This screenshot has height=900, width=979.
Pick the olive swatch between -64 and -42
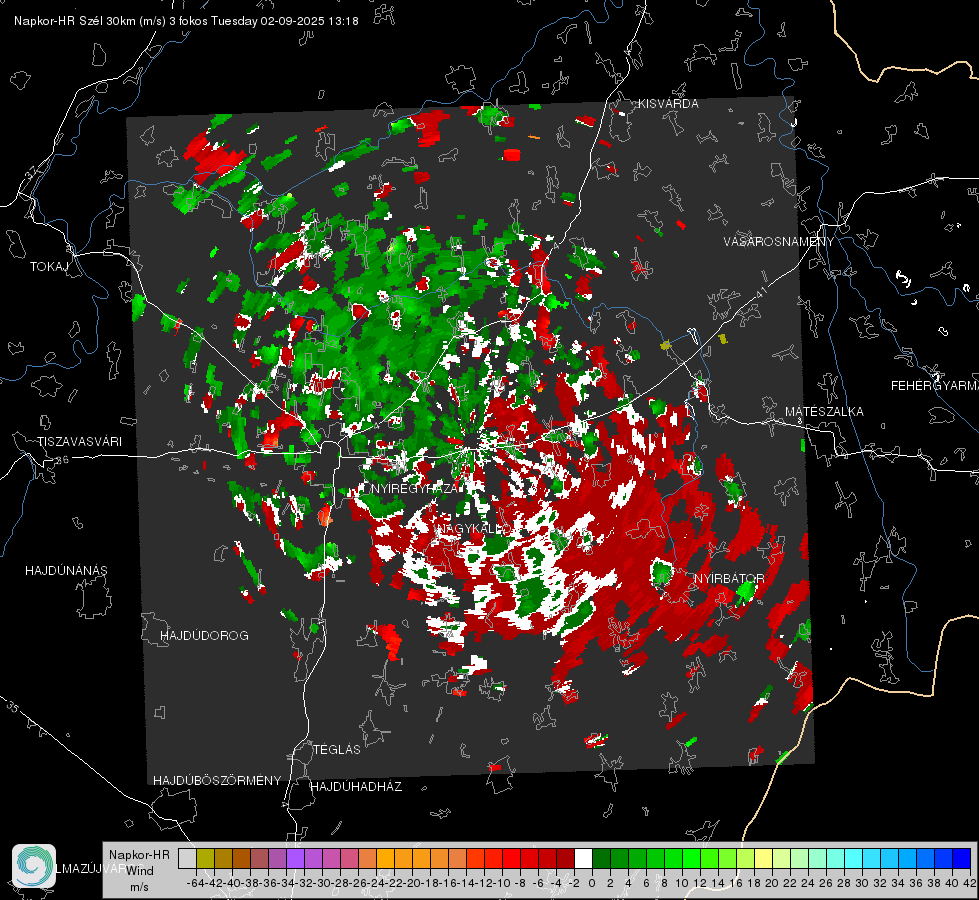click(x=205, y=859)
